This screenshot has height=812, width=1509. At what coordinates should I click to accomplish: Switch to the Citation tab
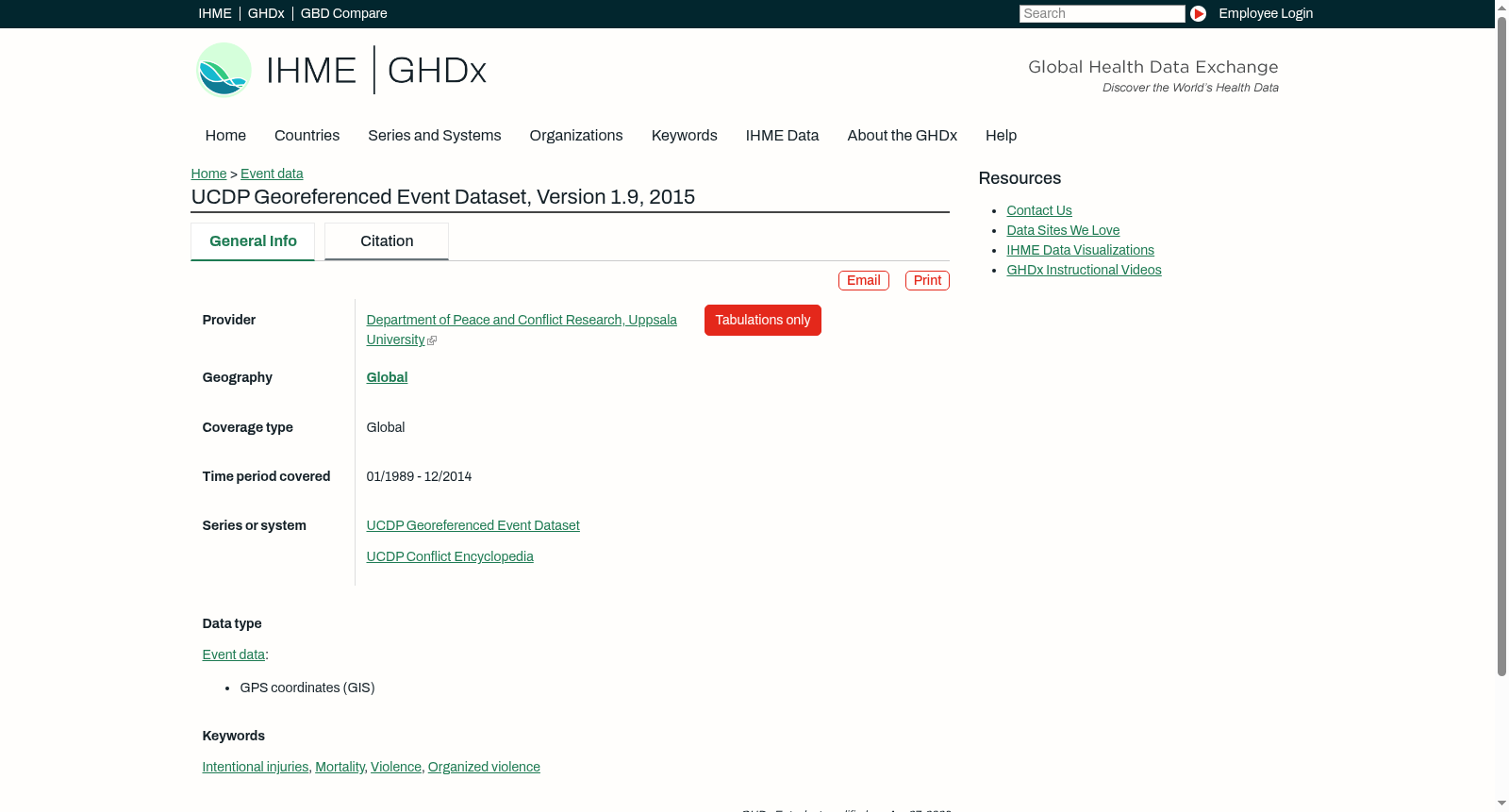pos(387,241)
